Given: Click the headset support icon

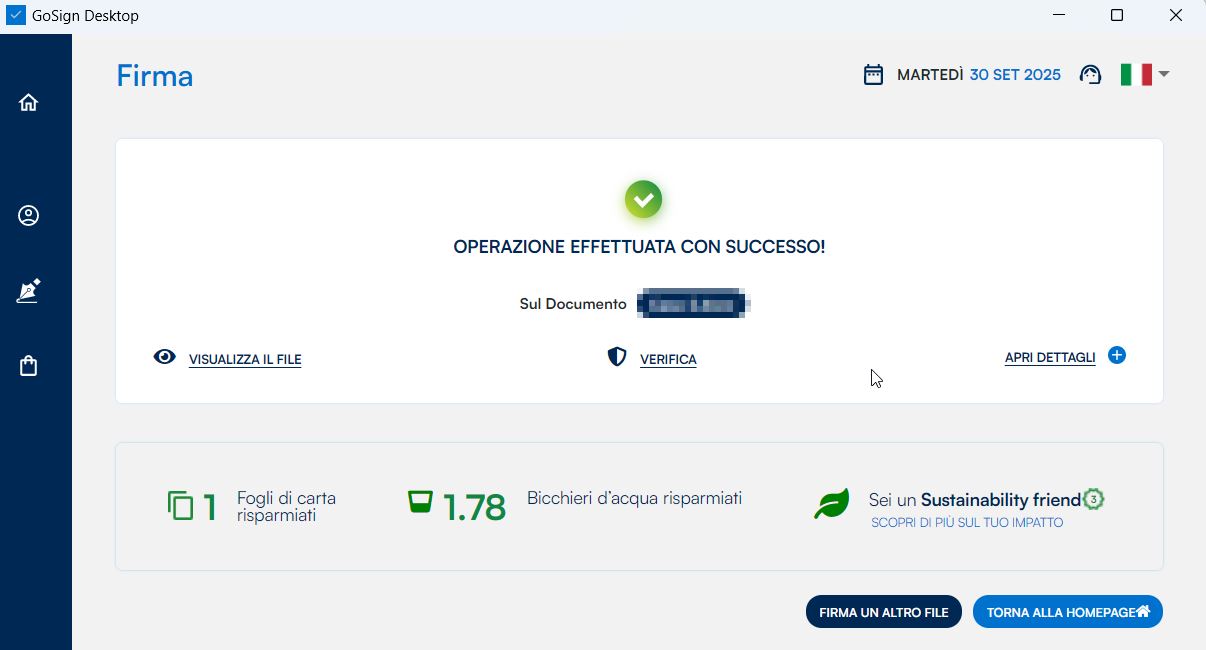Looking at the screenshot, I should point(1091,75).
